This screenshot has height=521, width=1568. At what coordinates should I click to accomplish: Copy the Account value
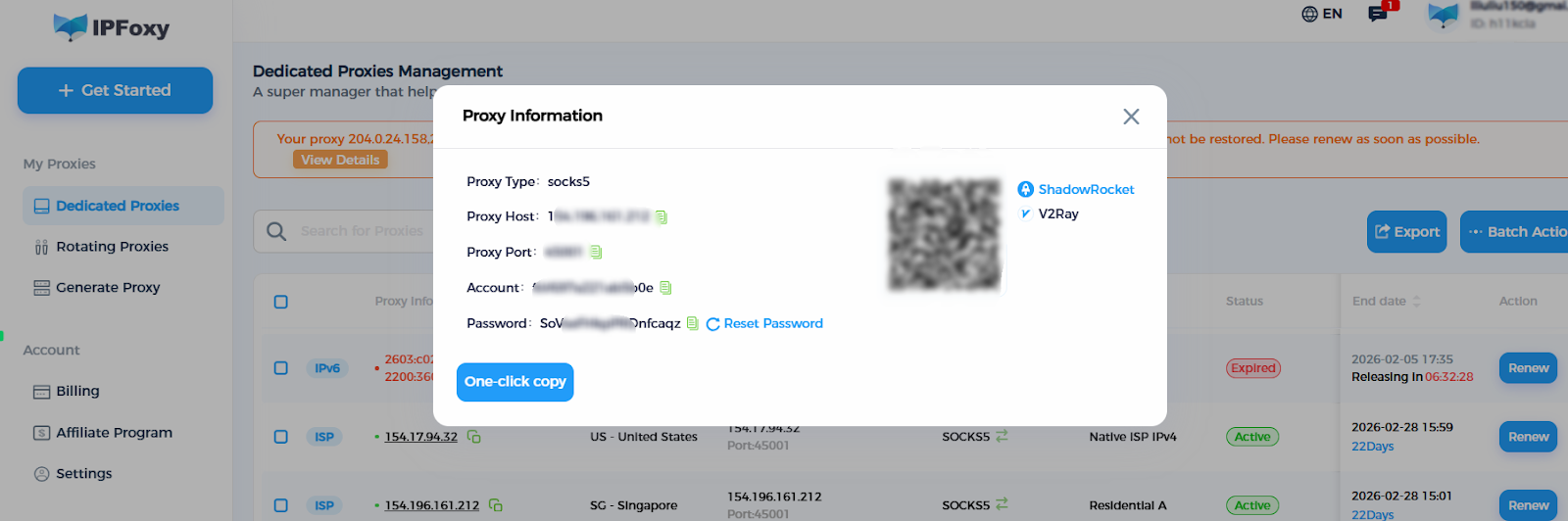tap(666, 288)
